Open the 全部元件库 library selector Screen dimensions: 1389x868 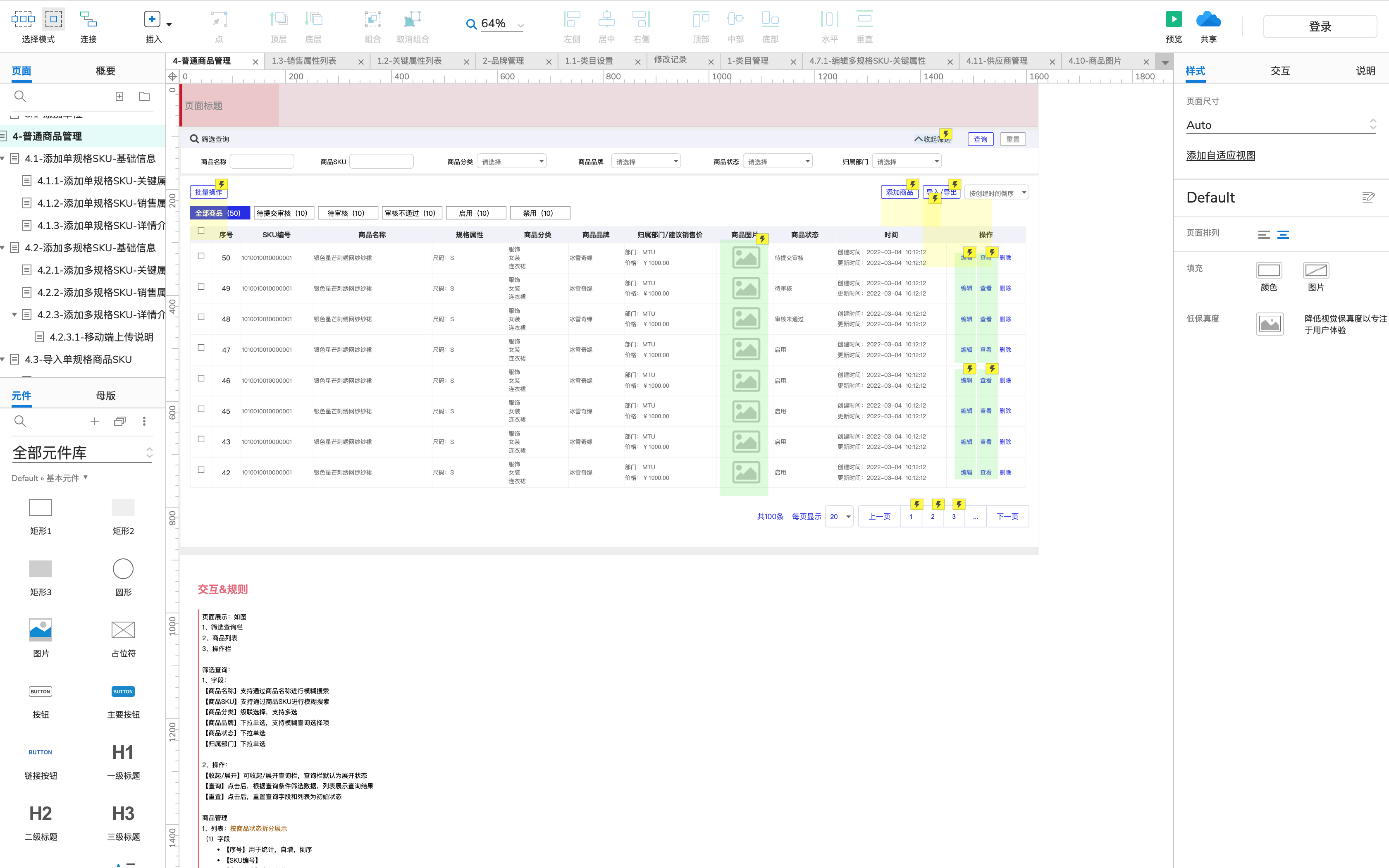(83, 453)
